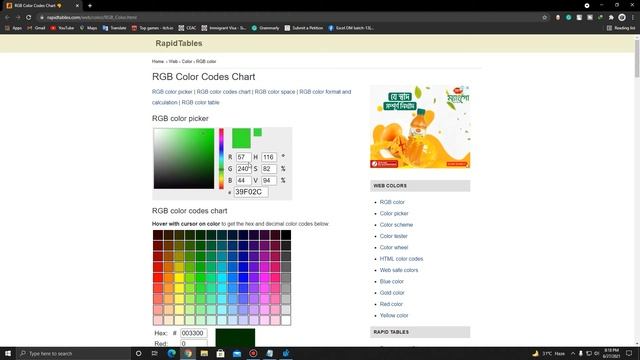Open a new browser tab with the plus icon

pyautogui.click(x=90, y=6)
